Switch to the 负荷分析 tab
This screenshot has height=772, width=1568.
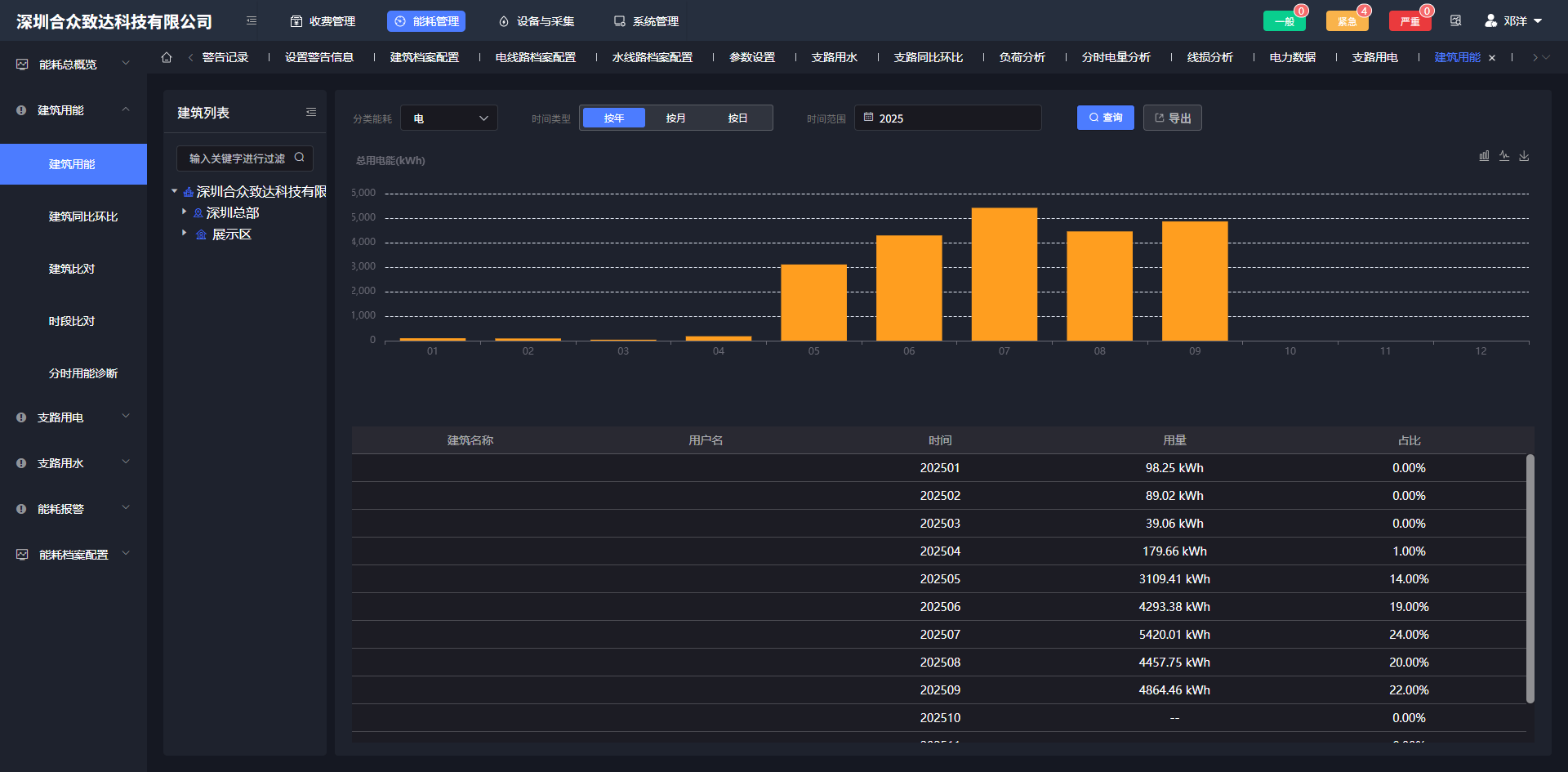click(1022, 57)
